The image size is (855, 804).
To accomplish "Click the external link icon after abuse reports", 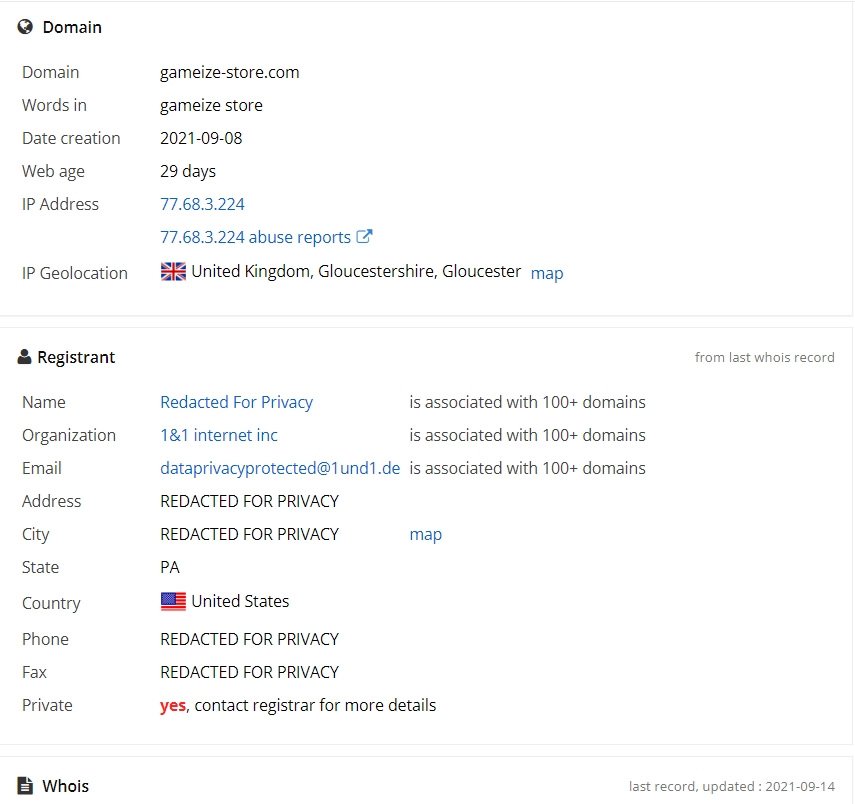I will [x=364, y=236].
